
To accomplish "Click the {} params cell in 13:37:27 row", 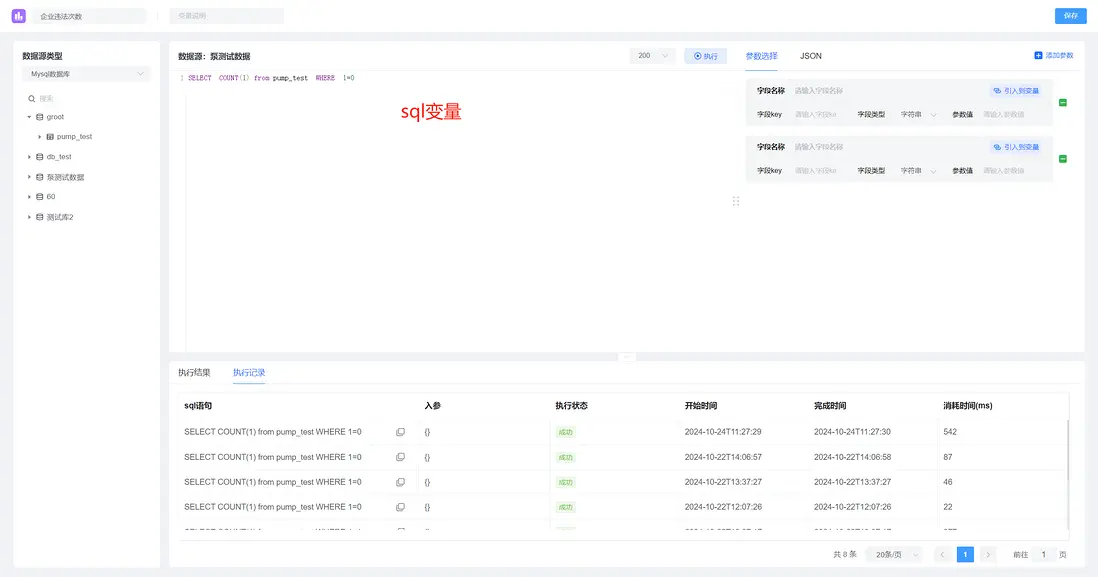I will [427, 482].
